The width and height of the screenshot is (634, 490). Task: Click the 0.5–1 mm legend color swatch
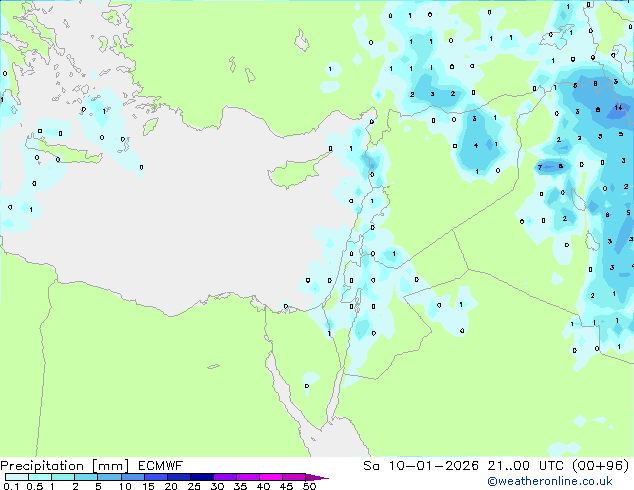coord(40,477)
